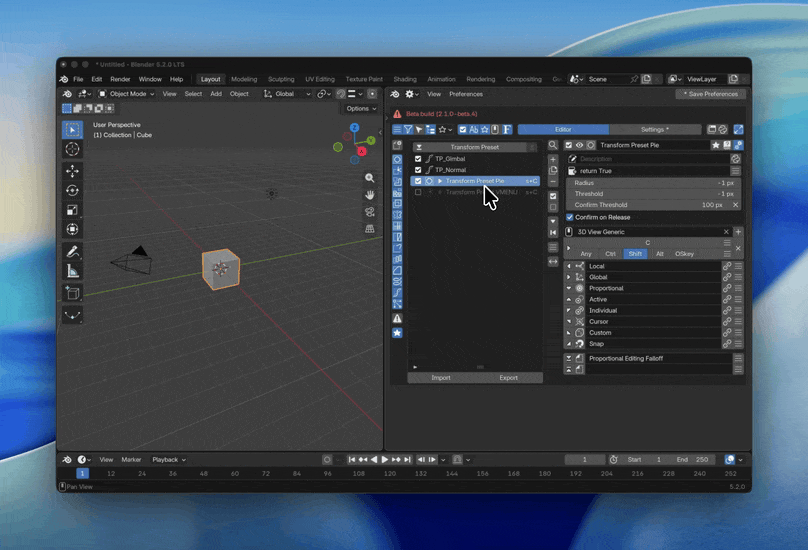
Task: Select the Rotate tool
Action: click(72, 190)
